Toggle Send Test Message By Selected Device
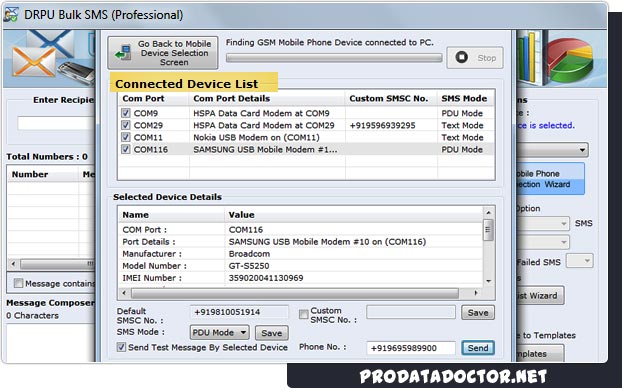This screenshot has height=388, width=622. 121,347
